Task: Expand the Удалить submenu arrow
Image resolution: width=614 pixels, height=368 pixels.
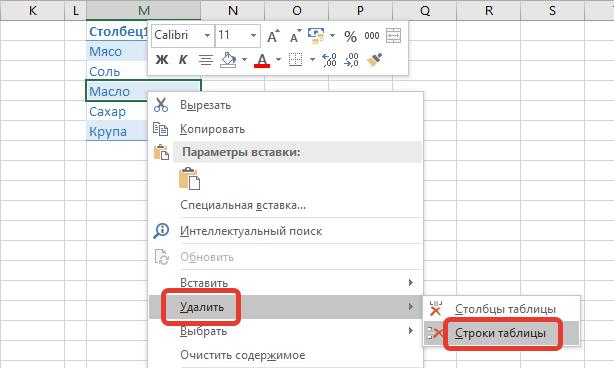Action: tap(410, 306)
